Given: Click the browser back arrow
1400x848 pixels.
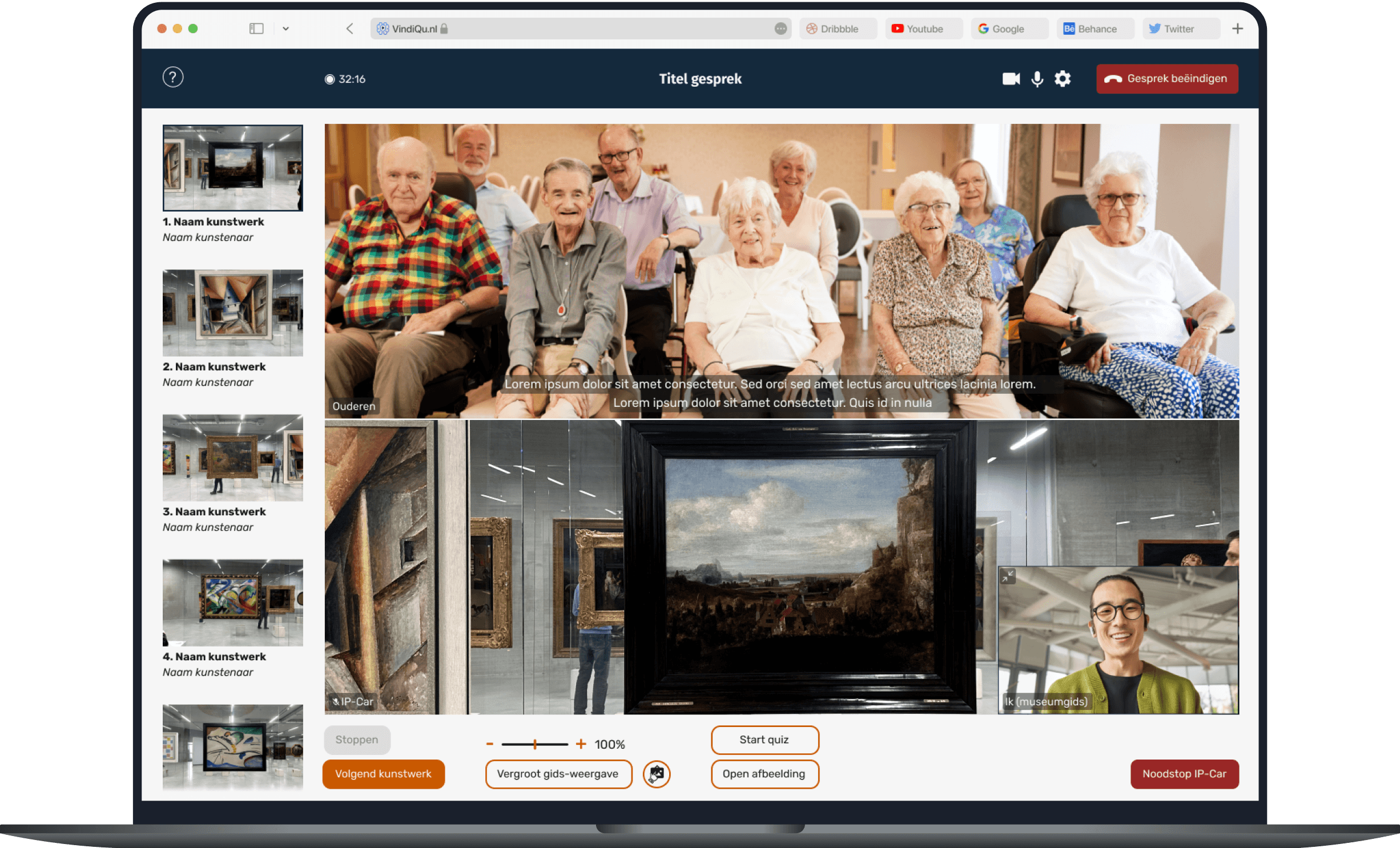Looking at the screenshot, I should [x=350, y=29].
